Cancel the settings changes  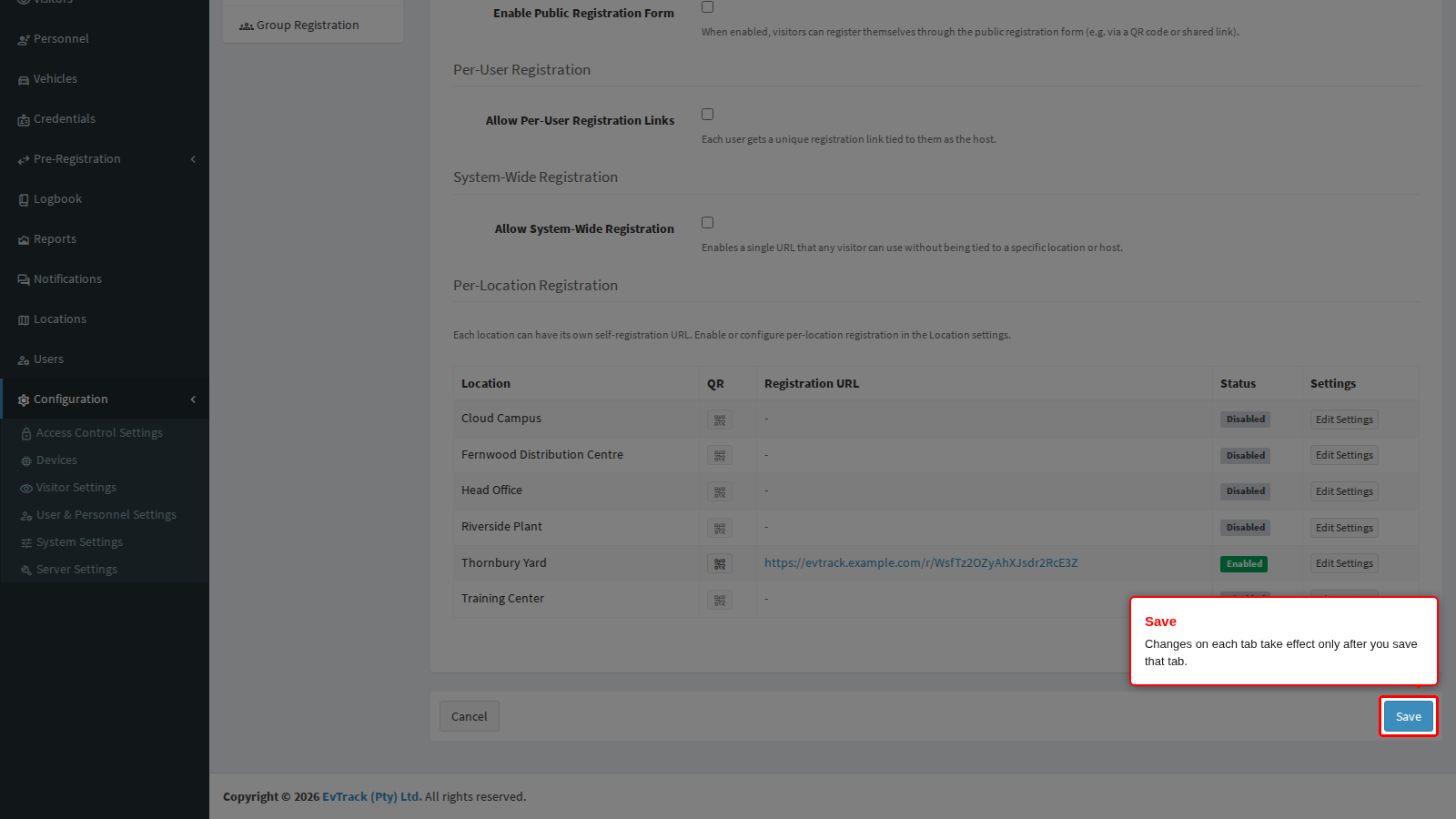click(x=469, y=717)
